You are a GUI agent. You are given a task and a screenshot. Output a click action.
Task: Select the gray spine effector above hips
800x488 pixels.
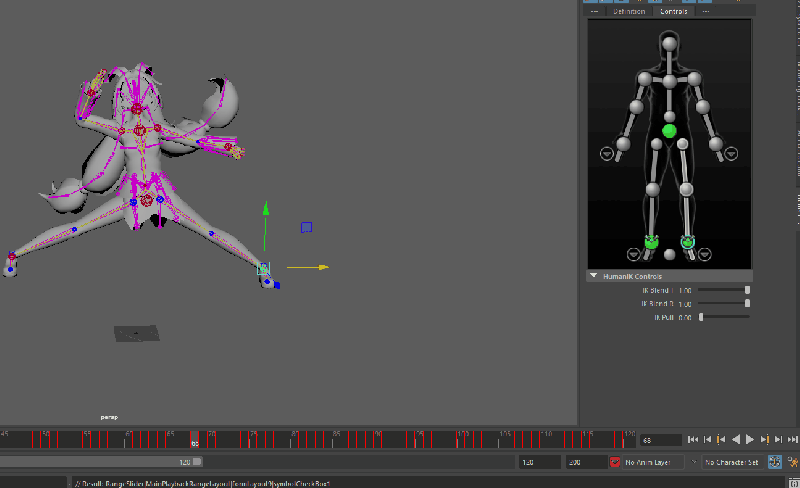[x=669, y=116]
